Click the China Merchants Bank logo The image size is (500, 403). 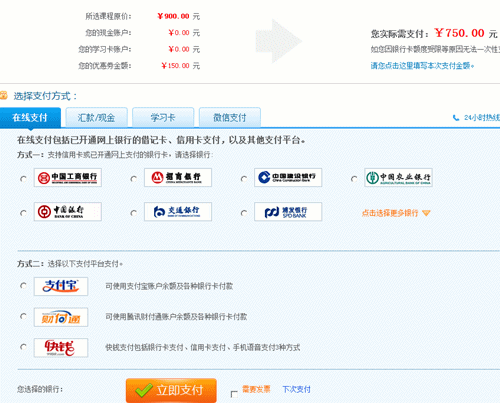click(178, 178)
